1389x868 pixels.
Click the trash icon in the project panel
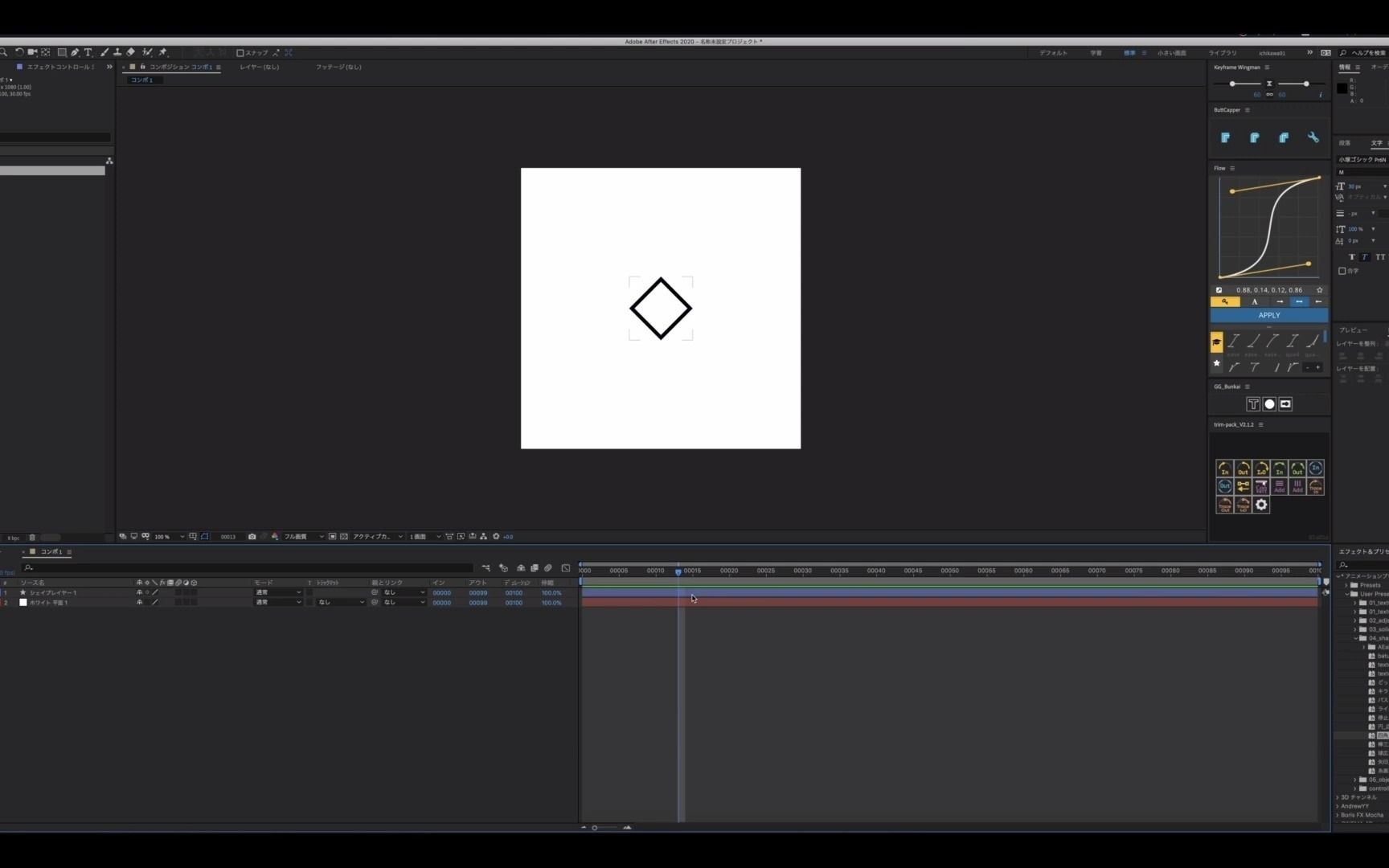click(32, 538)
